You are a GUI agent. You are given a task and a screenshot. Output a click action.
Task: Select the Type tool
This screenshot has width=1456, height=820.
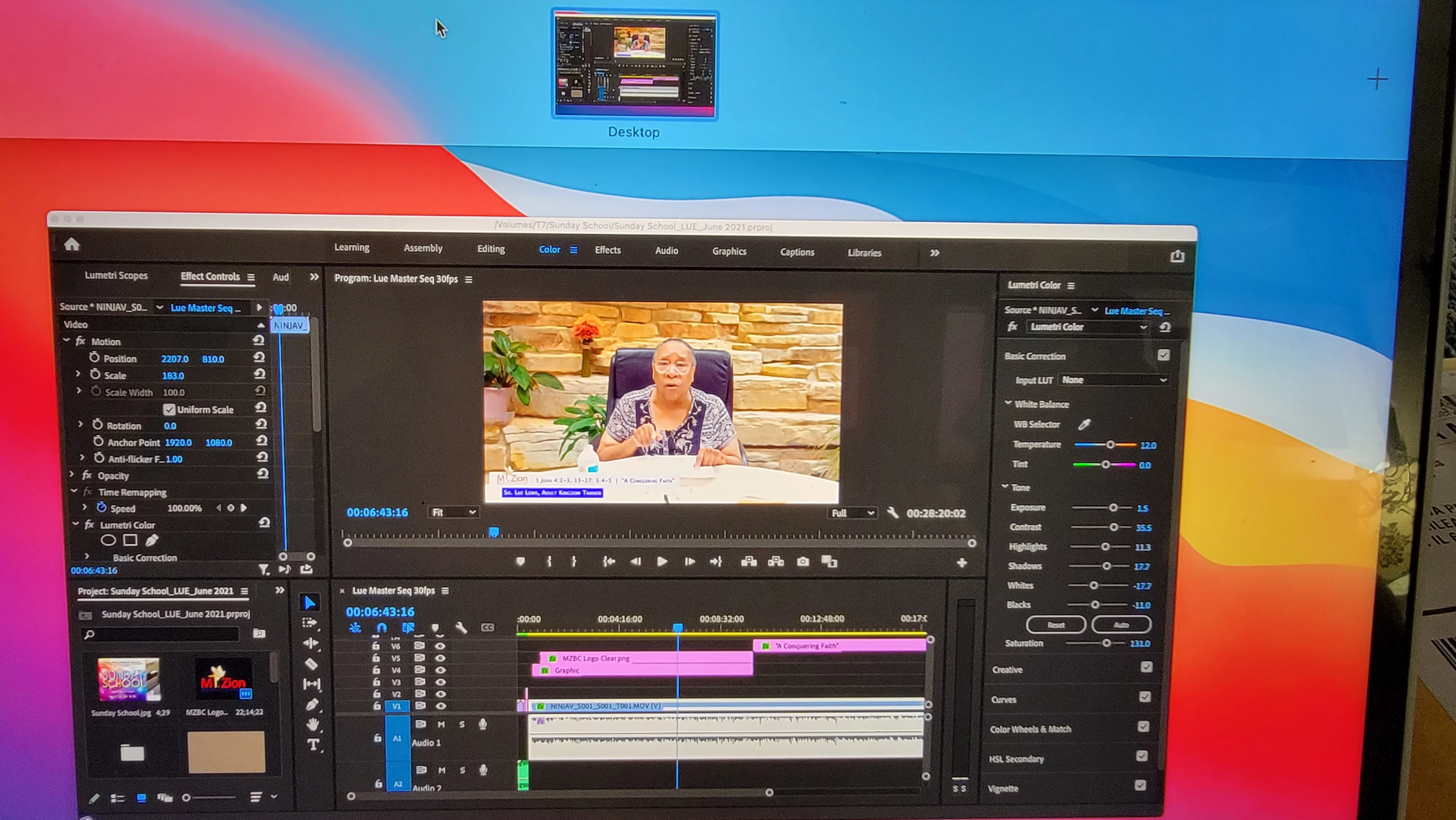[313, 745]
